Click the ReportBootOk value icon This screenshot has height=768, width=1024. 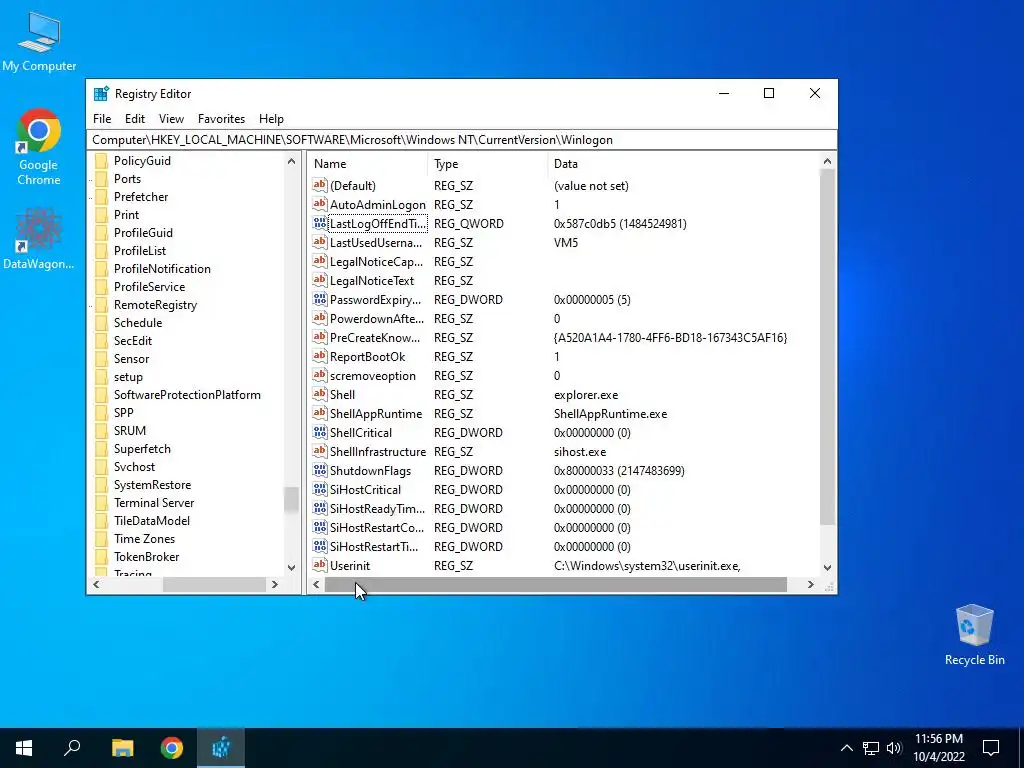tap(319, 357)
